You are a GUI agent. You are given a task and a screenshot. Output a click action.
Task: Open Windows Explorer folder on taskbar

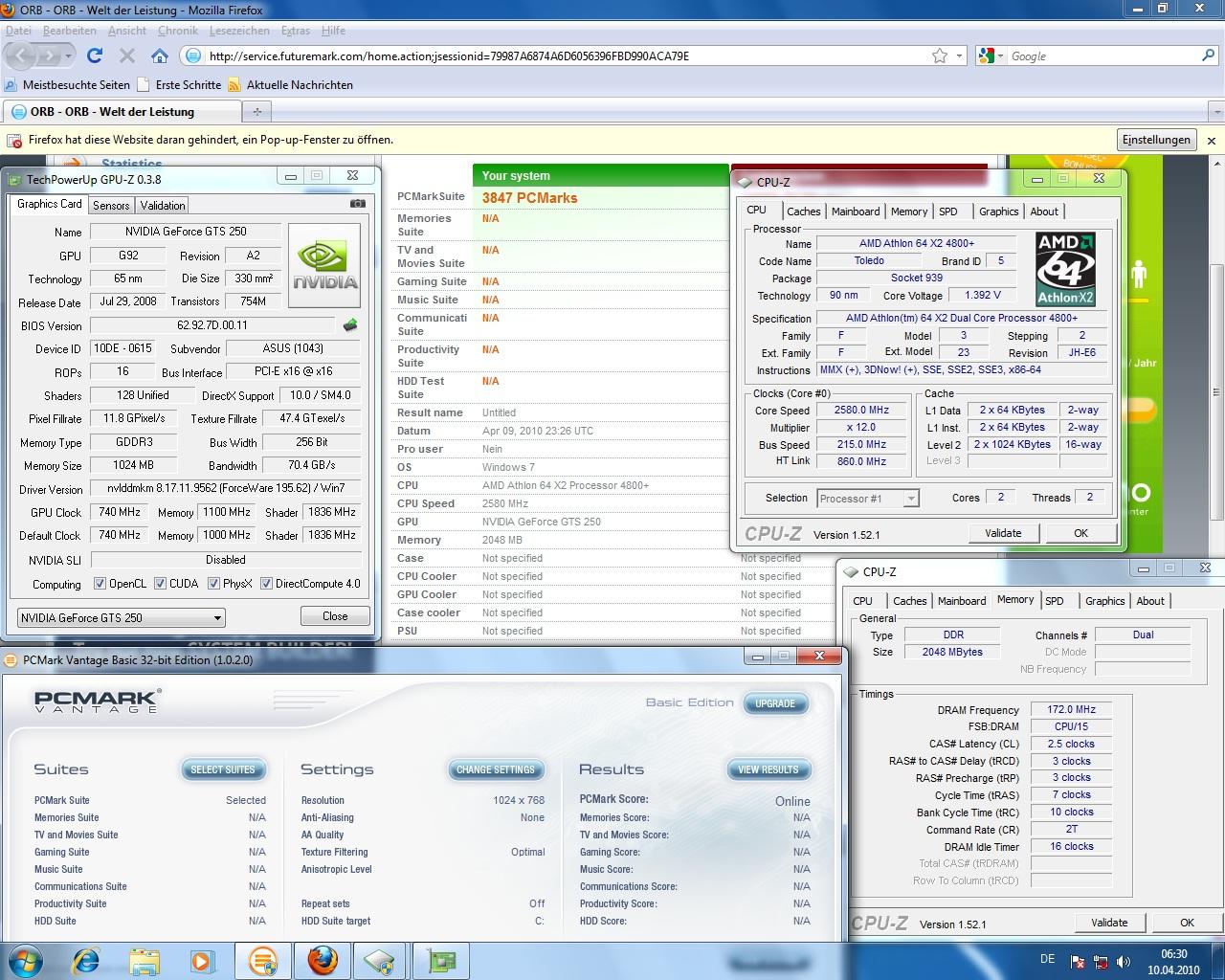[145, 960]
